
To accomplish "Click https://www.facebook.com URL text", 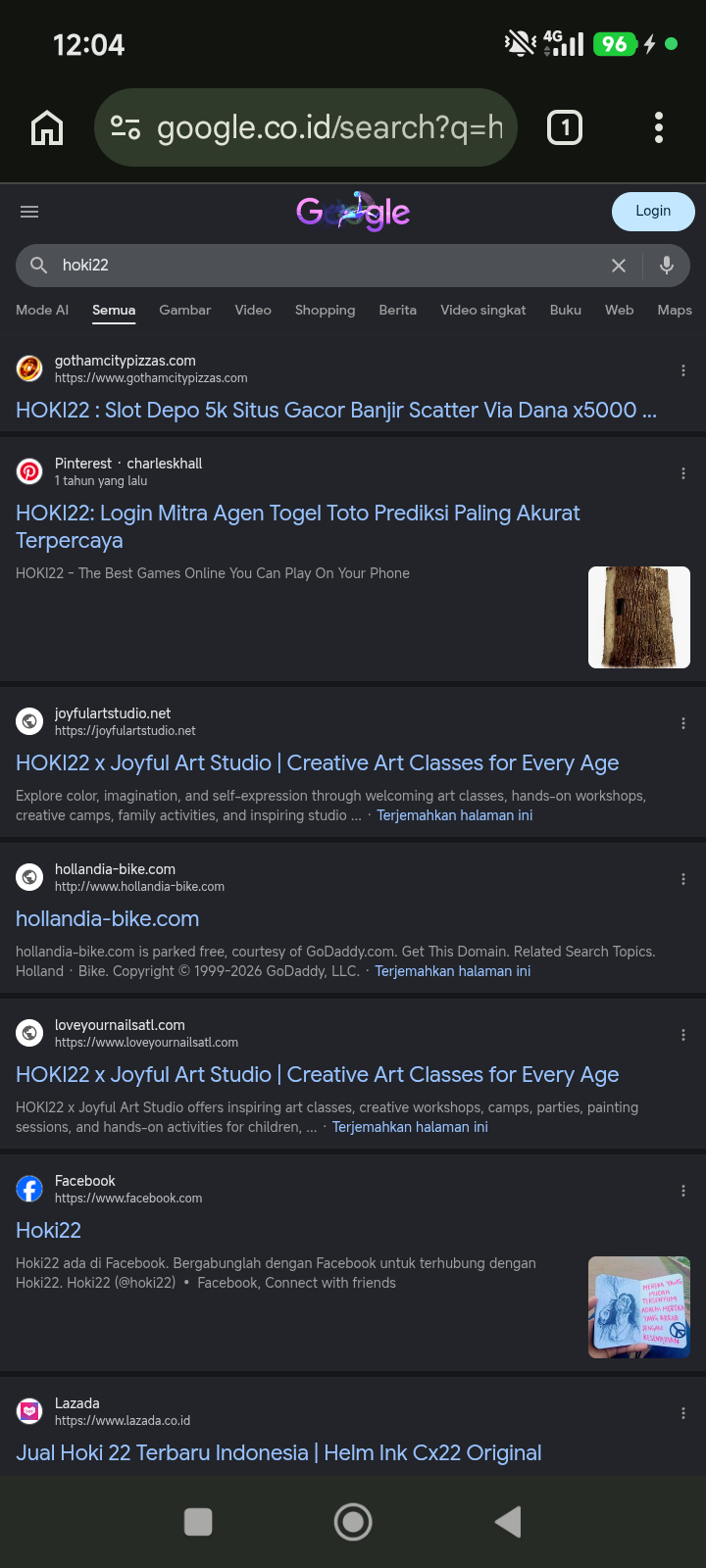I will (128, 1198).
